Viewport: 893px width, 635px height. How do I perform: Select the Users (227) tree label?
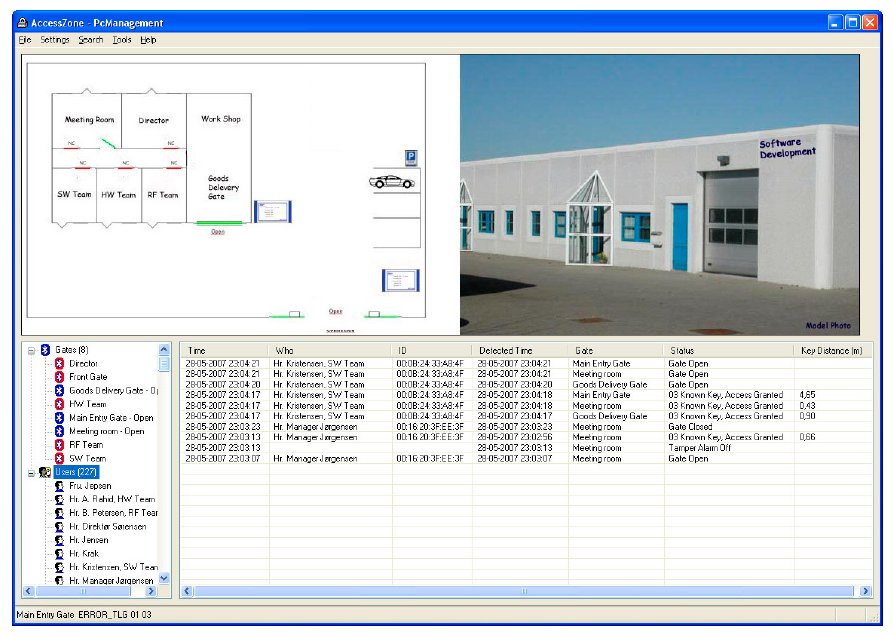point(76,472)
